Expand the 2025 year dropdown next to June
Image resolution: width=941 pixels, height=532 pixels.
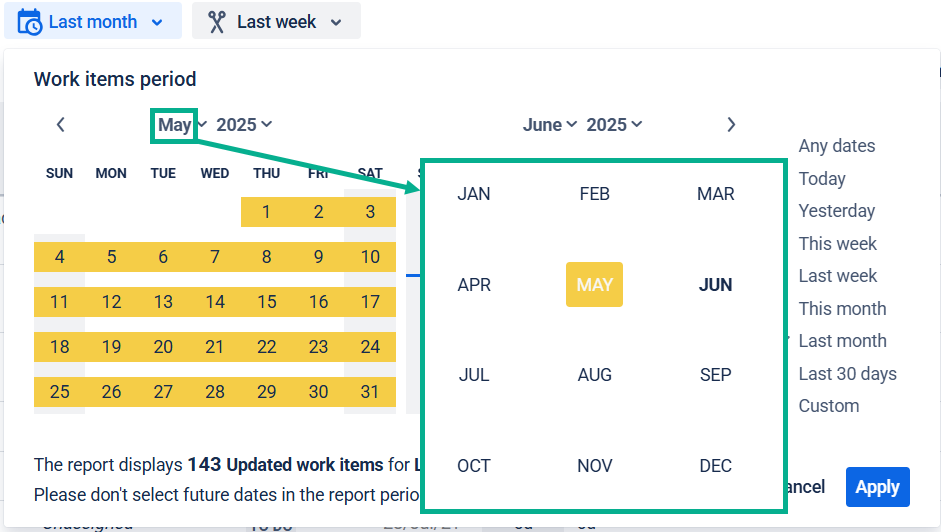615,125
